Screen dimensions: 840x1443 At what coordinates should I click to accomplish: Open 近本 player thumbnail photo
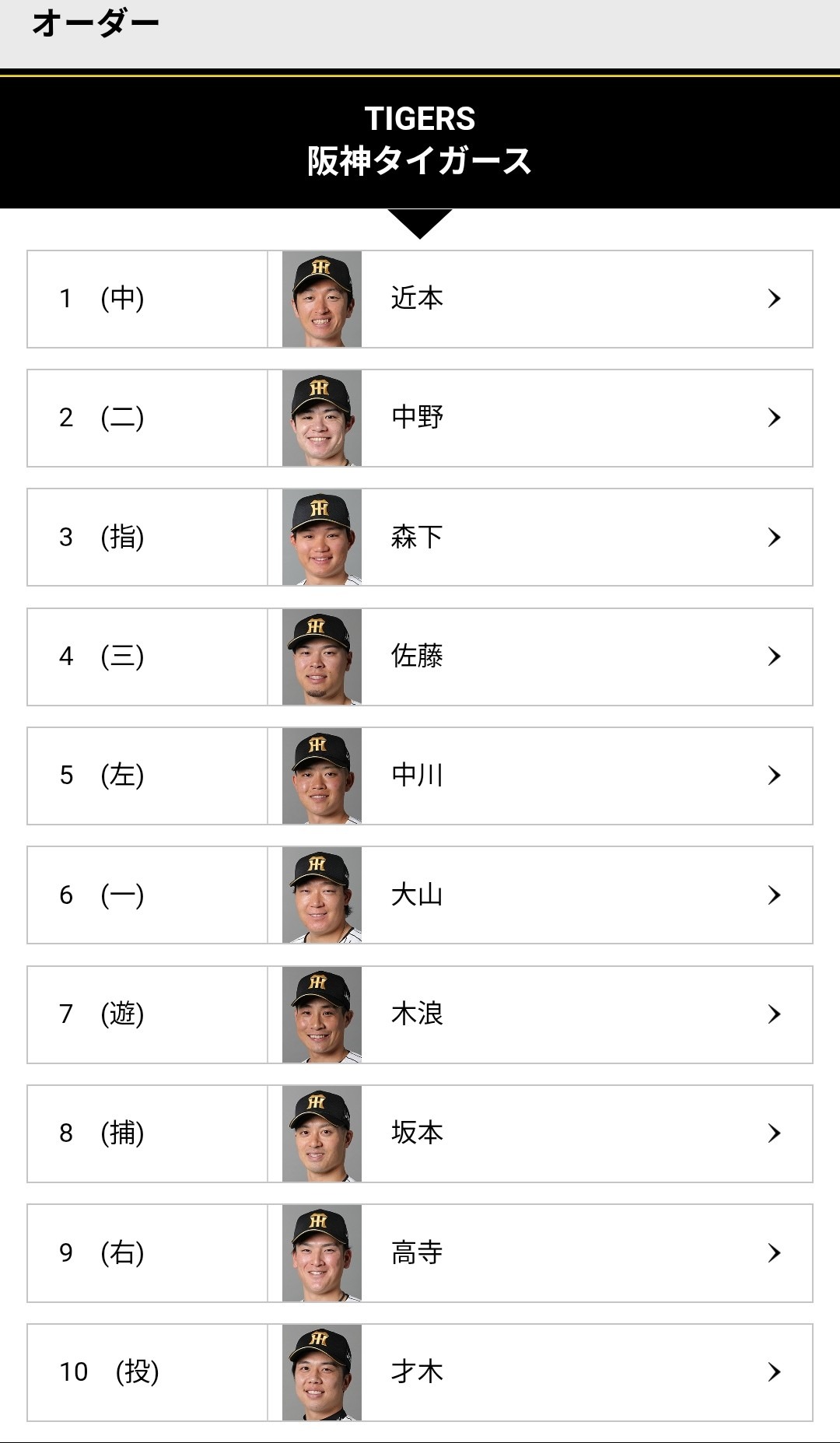[322, 299]
